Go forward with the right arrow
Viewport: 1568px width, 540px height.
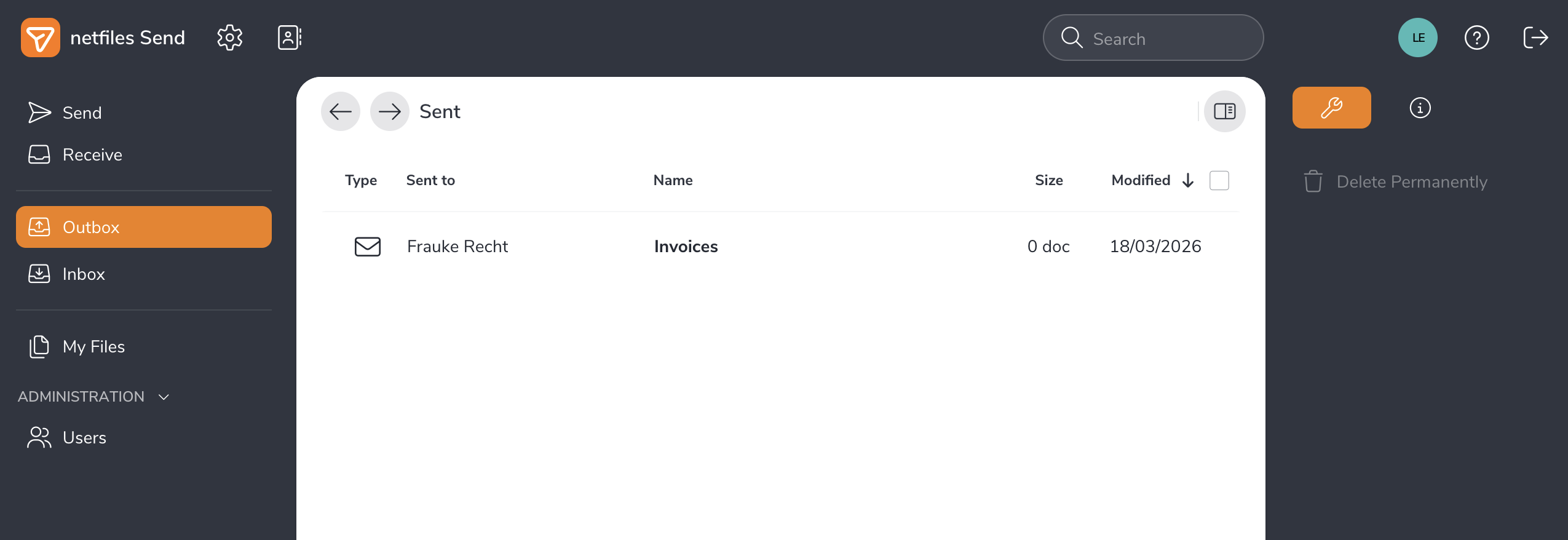(390, 111)
